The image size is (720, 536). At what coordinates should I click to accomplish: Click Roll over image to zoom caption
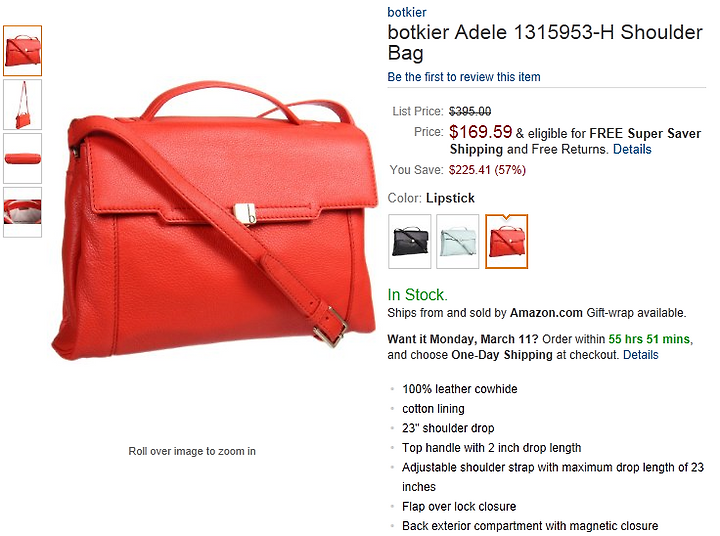(x=192, y=451)
